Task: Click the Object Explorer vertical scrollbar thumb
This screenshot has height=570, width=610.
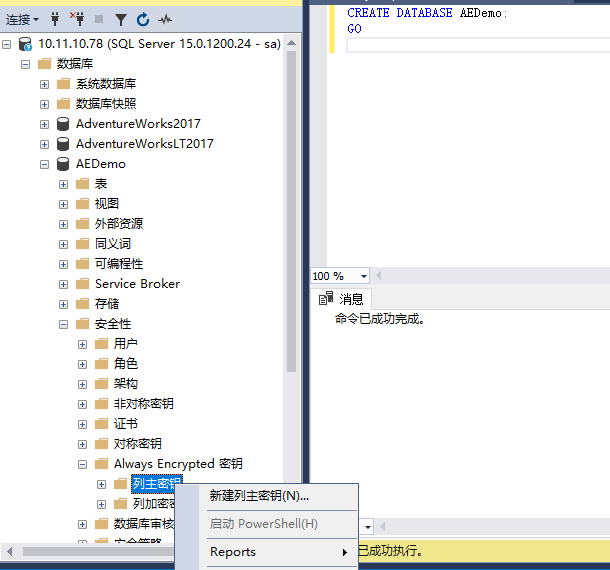Action: 291,211
